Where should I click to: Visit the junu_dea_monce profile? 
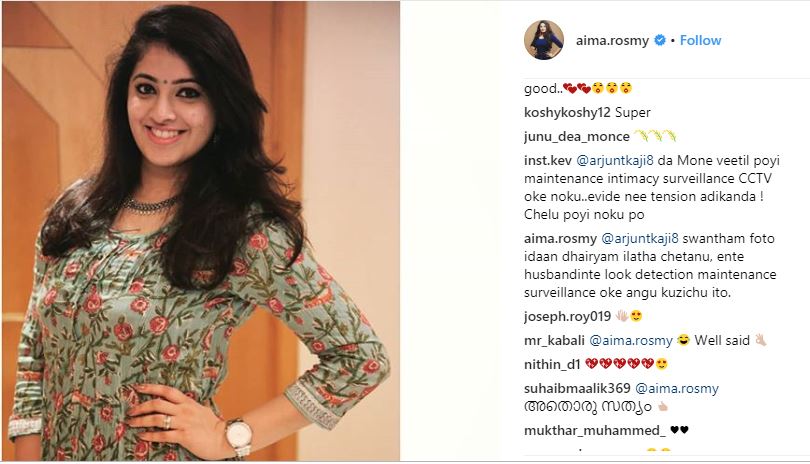pos(577,136)
